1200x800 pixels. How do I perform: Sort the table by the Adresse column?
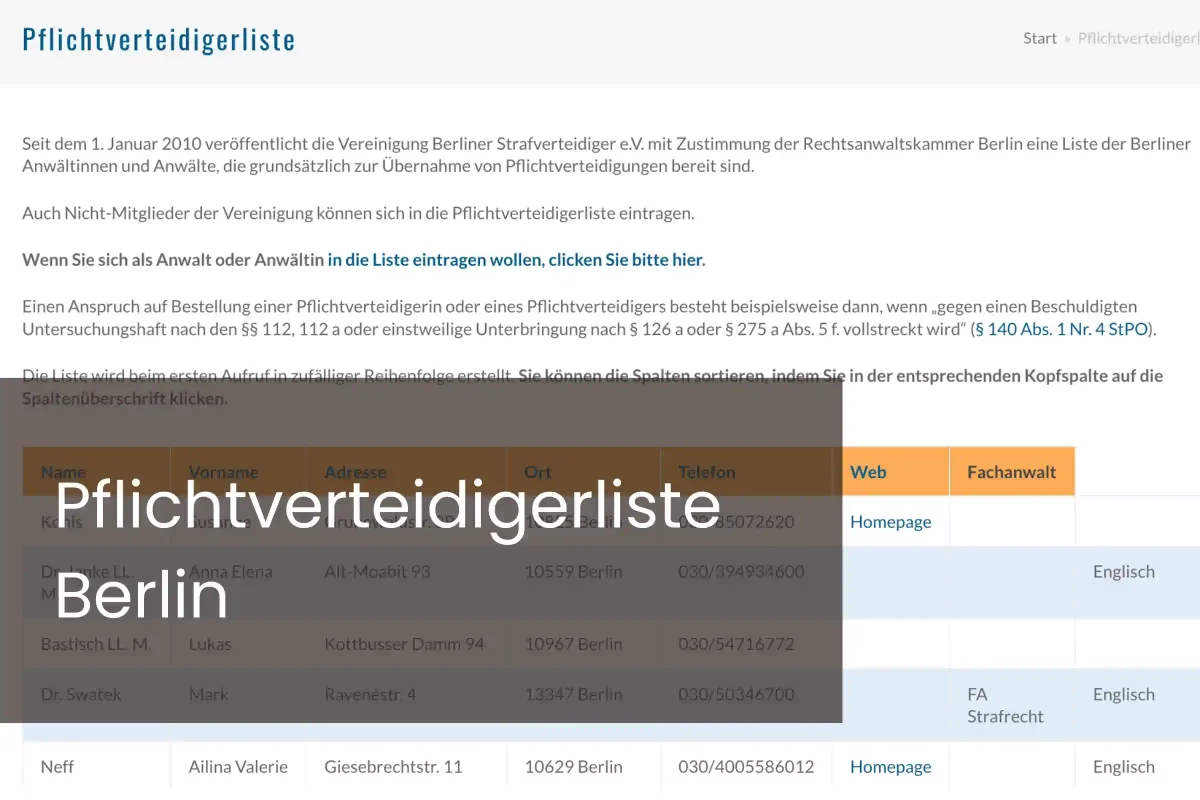click(355, 471)
